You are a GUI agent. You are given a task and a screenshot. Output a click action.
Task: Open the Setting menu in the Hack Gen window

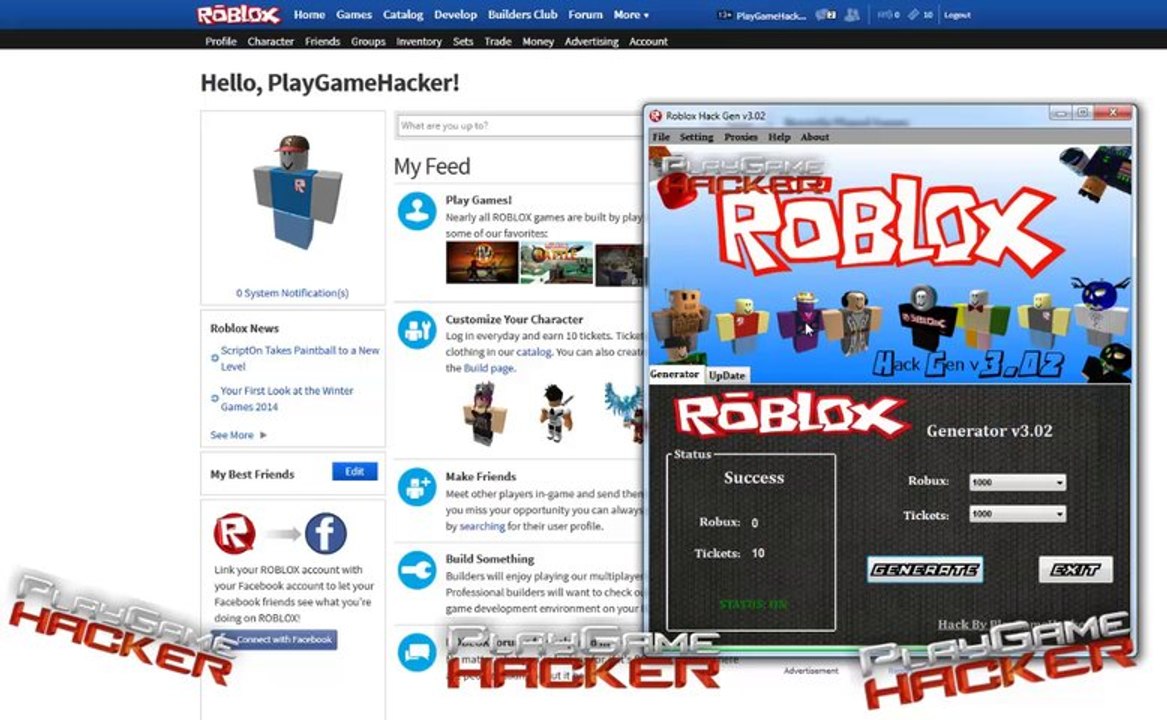(x=697, y=137)
